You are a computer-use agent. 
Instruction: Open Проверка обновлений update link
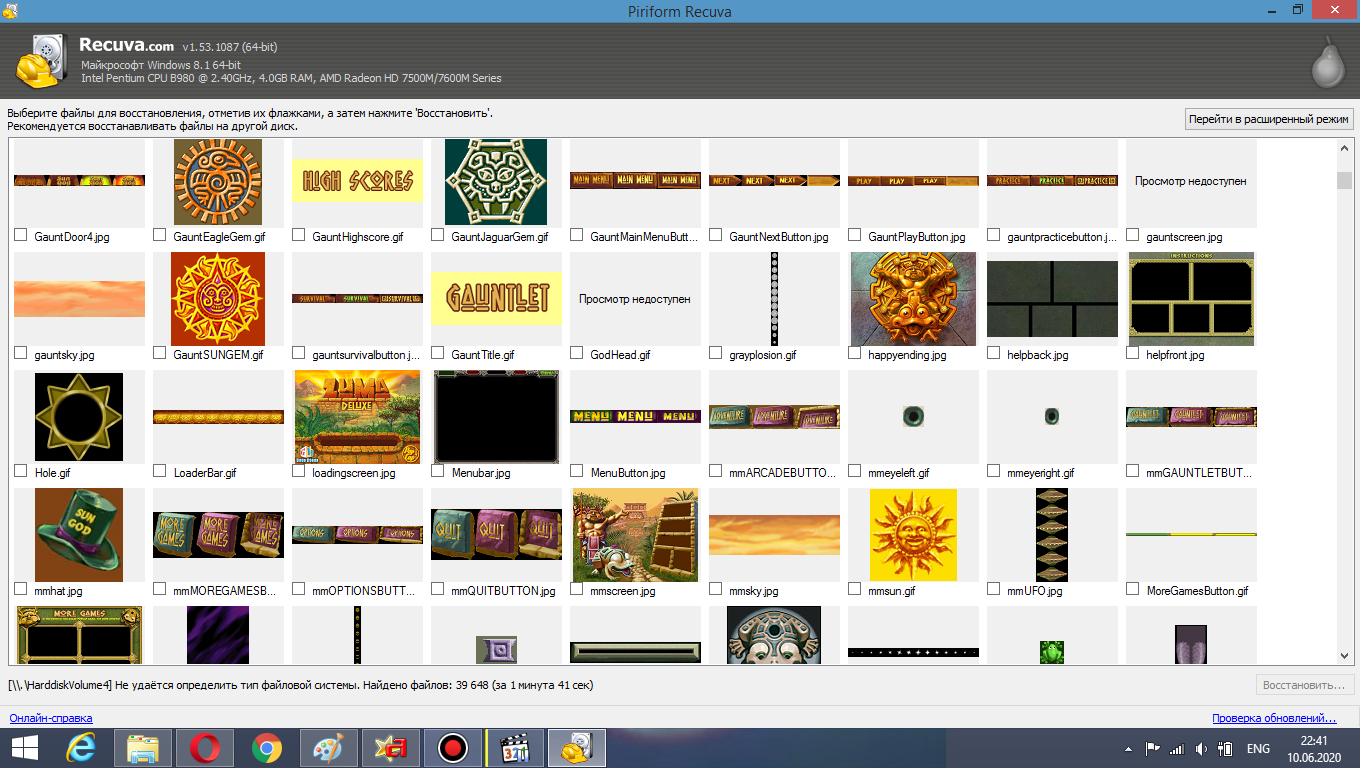pos(1274,718)
